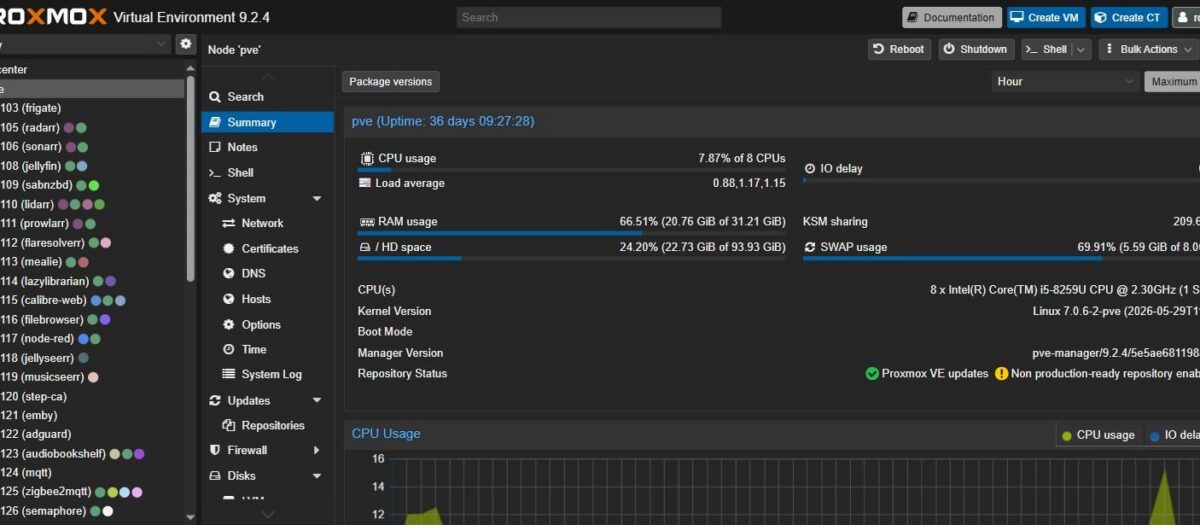The image size is (1200, 525).
Task: Click the disk icon beside Disks
Action: coord(215,476)
